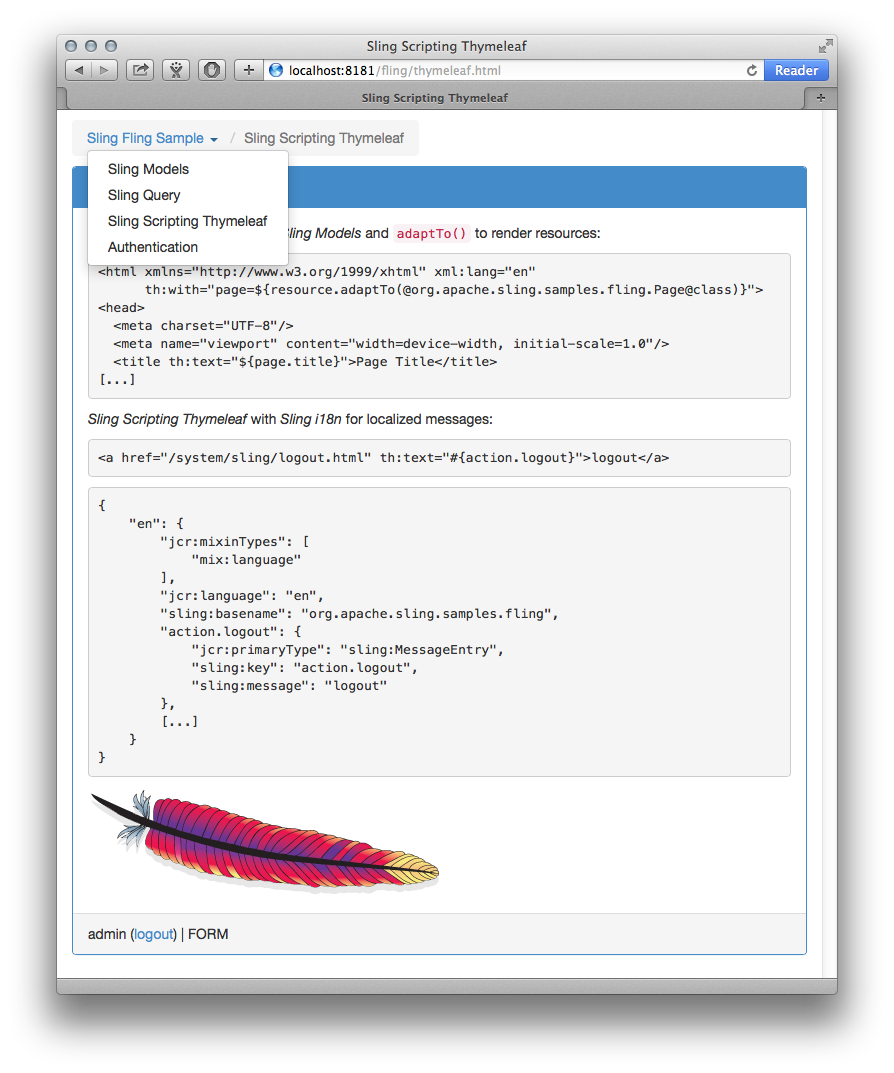This screenshot has height=1073, width=894.
Task: Open the Share toolbar button
Action: point(140,70)
